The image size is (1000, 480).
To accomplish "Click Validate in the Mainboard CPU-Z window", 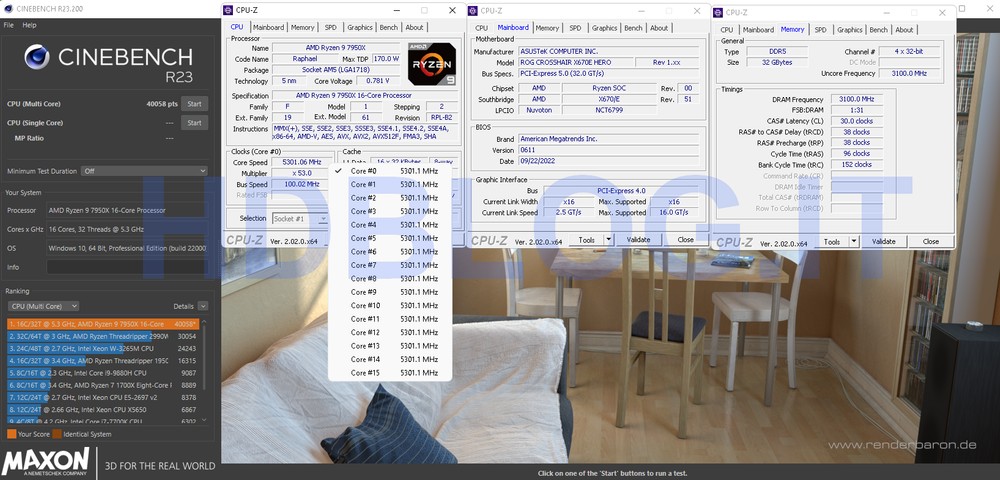I will 638,240.
